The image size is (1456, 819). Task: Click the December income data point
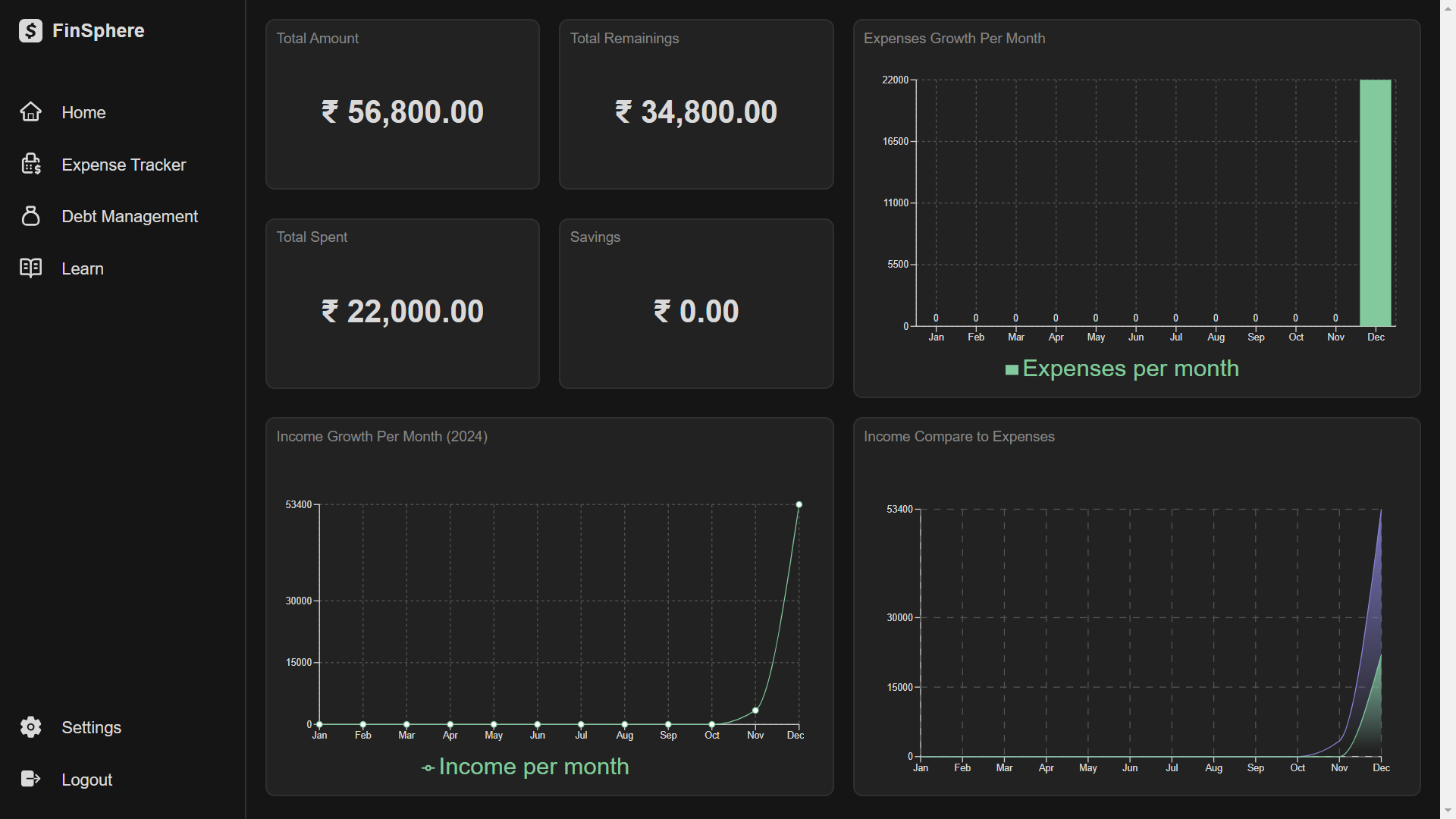click(799, 504)
